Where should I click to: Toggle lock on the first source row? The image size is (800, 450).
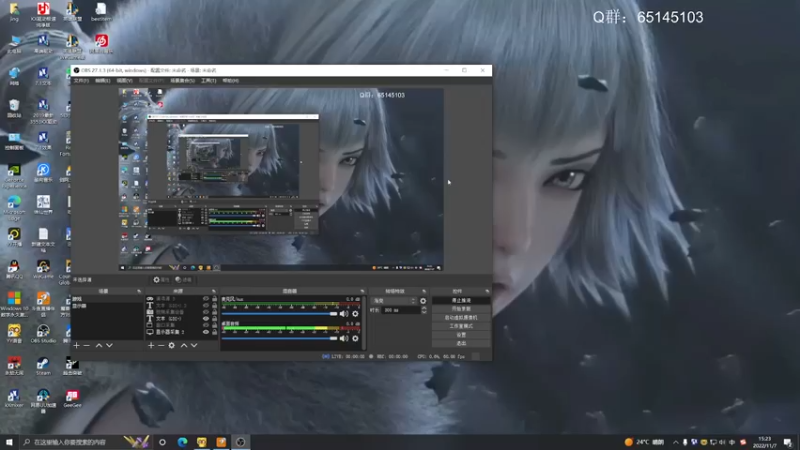214,299
